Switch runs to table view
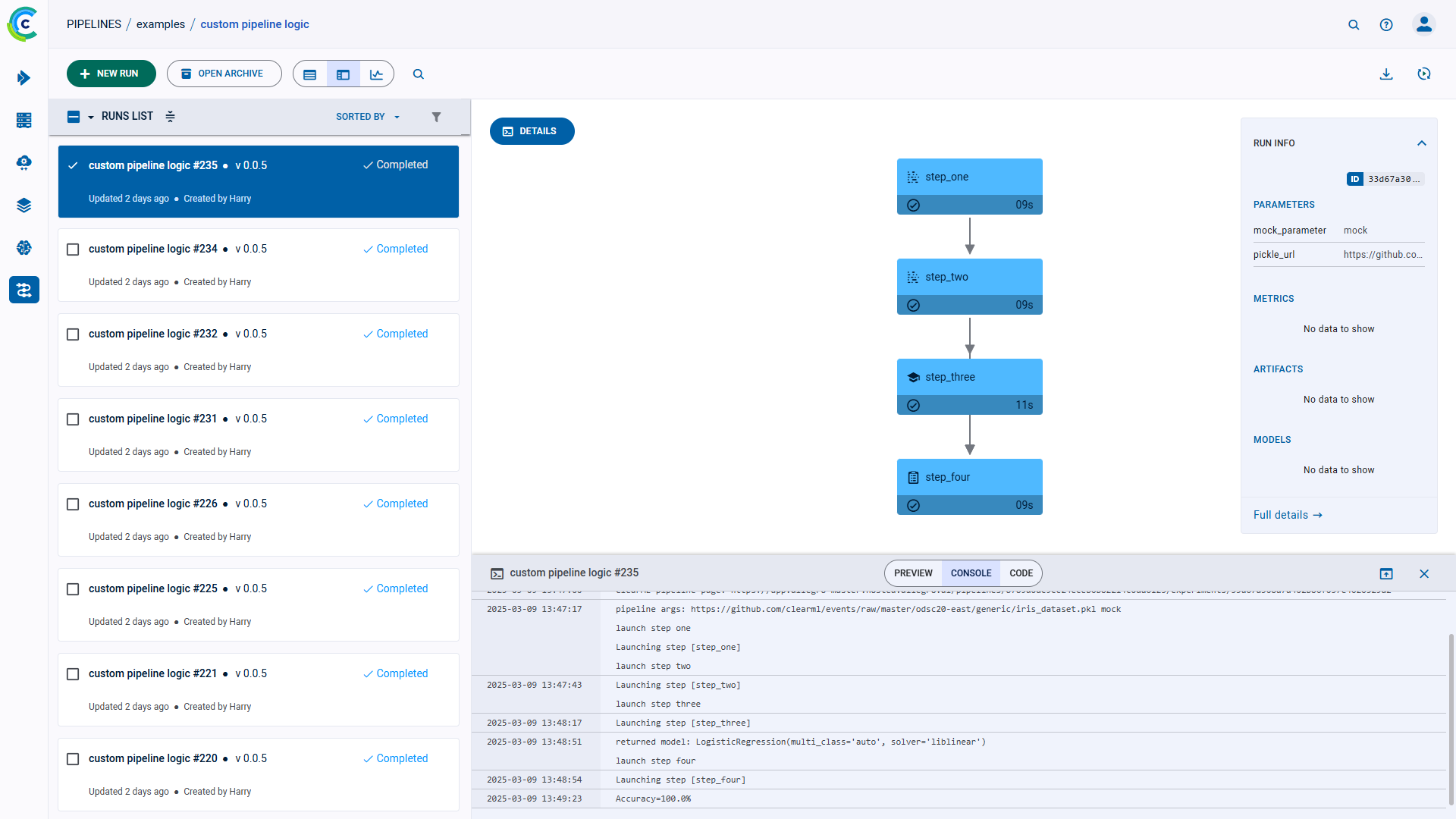1456x819 pixels. 309,74
